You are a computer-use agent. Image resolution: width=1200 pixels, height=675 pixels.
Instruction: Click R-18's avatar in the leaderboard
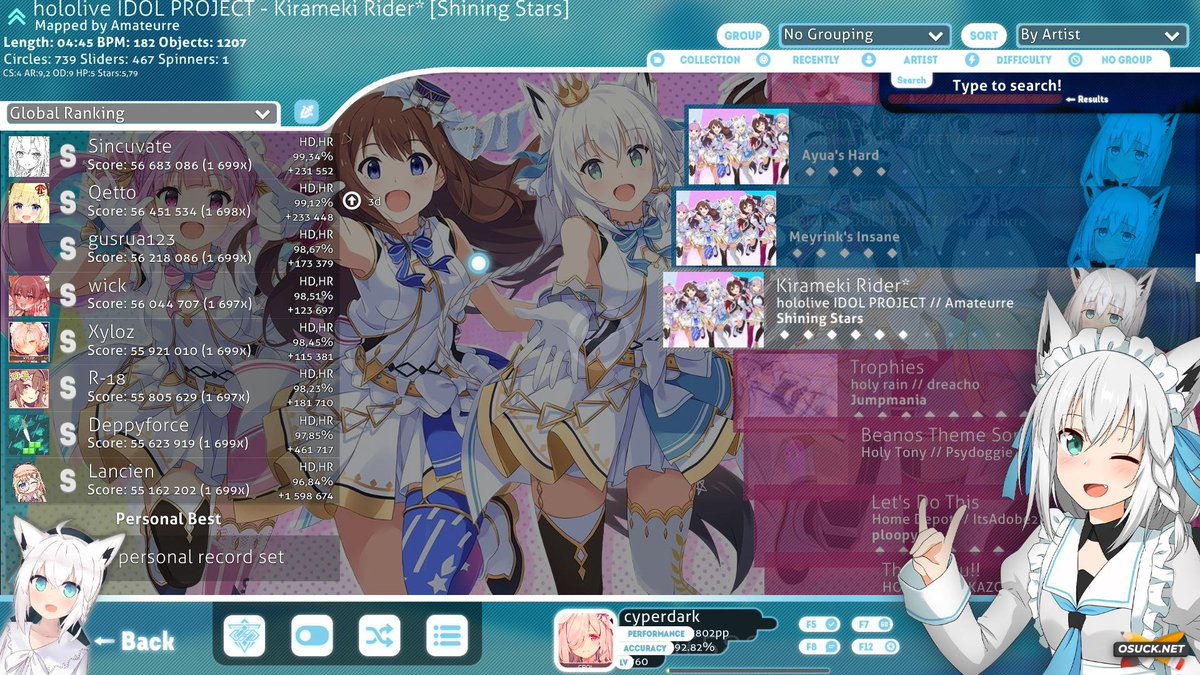[28, 388]
